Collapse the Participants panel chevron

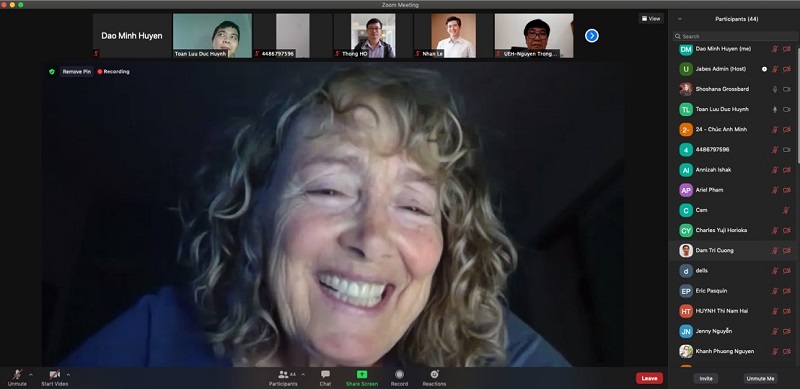(680, 19)
